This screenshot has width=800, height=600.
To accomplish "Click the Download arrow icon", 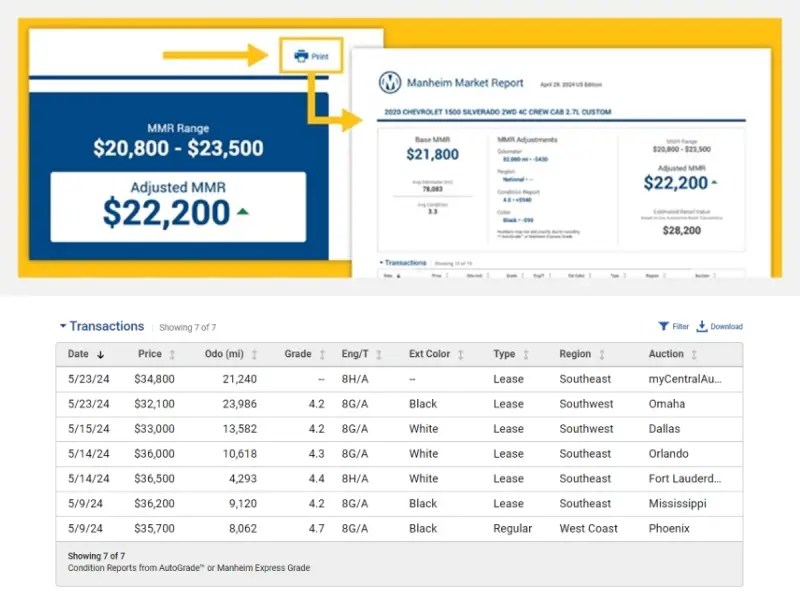I will click(x=702, y=326).
